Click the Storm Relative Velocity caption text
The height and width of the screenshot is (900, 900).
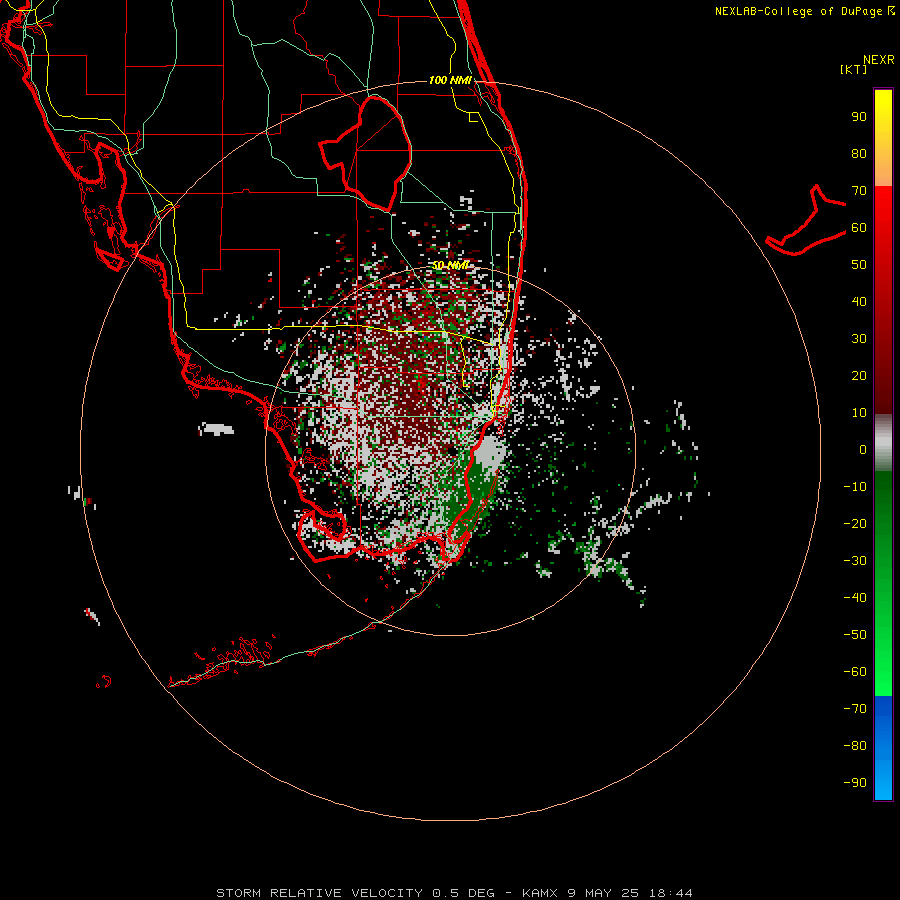455,893
